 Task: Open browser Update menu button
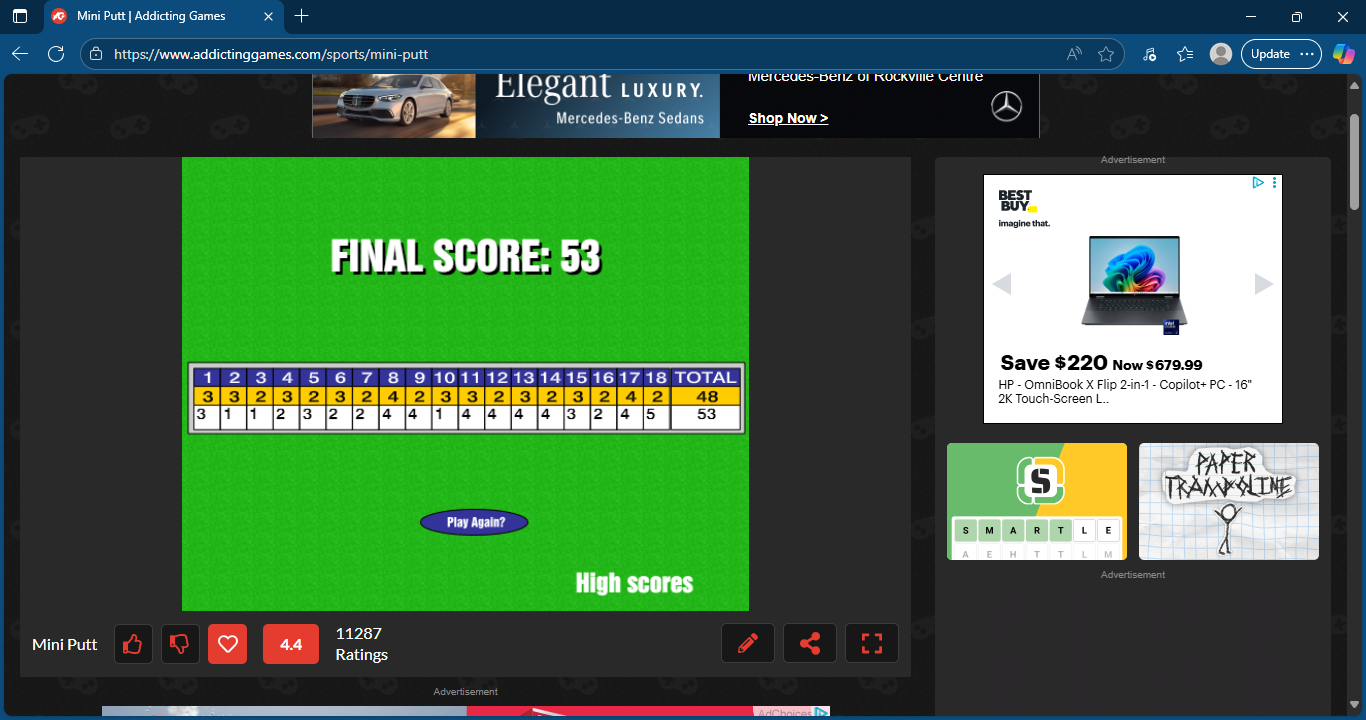point(1281,54)
